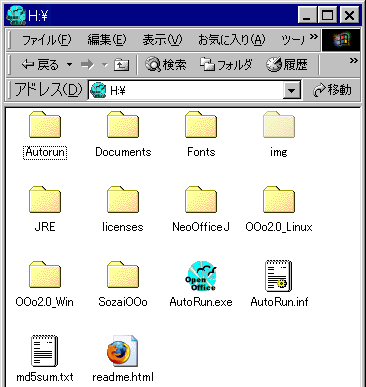Open the Tools (ツール) menu

tap(293, 40)
